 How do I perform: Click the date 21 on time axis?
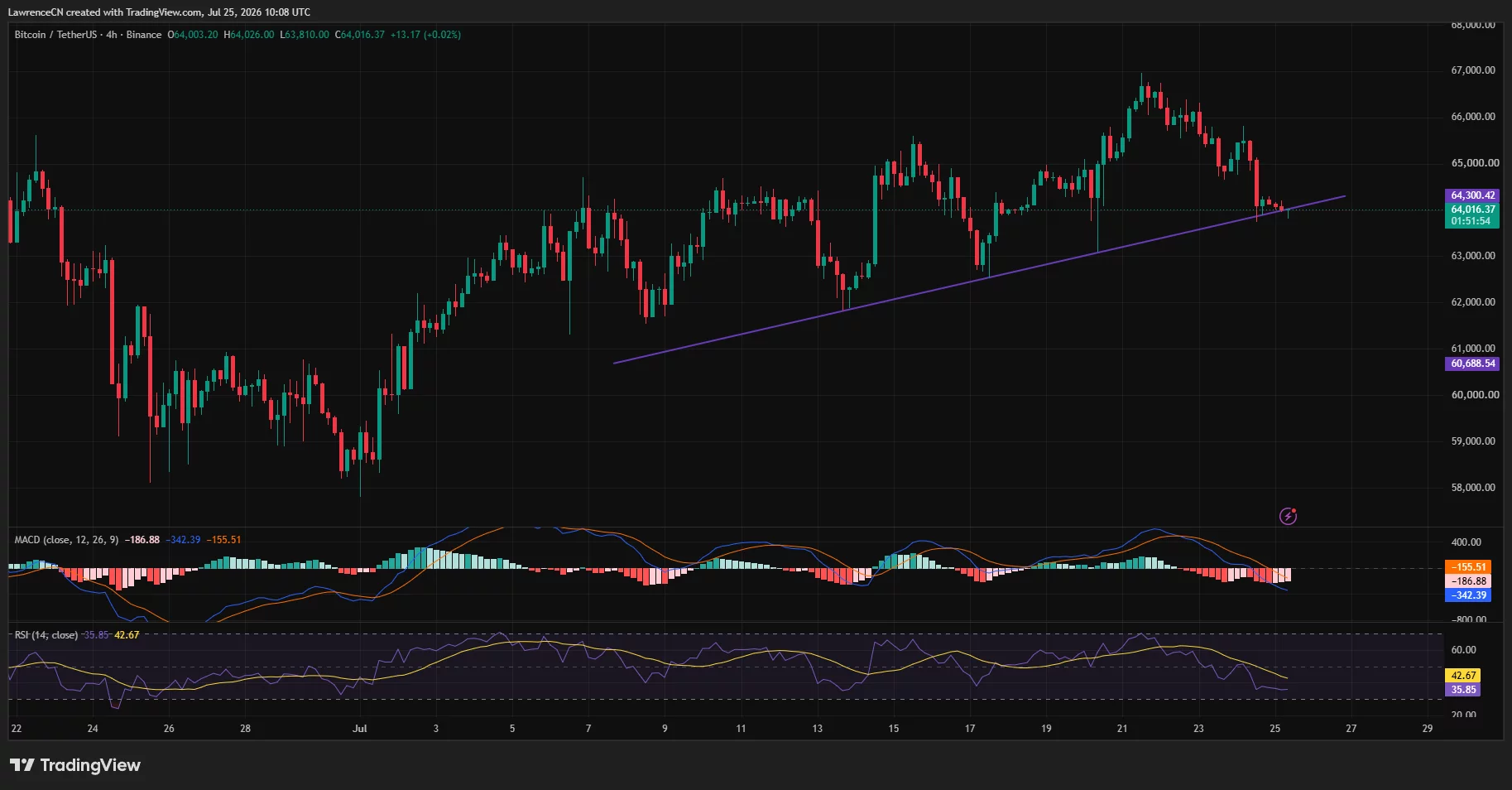[x=1122, y=729]
